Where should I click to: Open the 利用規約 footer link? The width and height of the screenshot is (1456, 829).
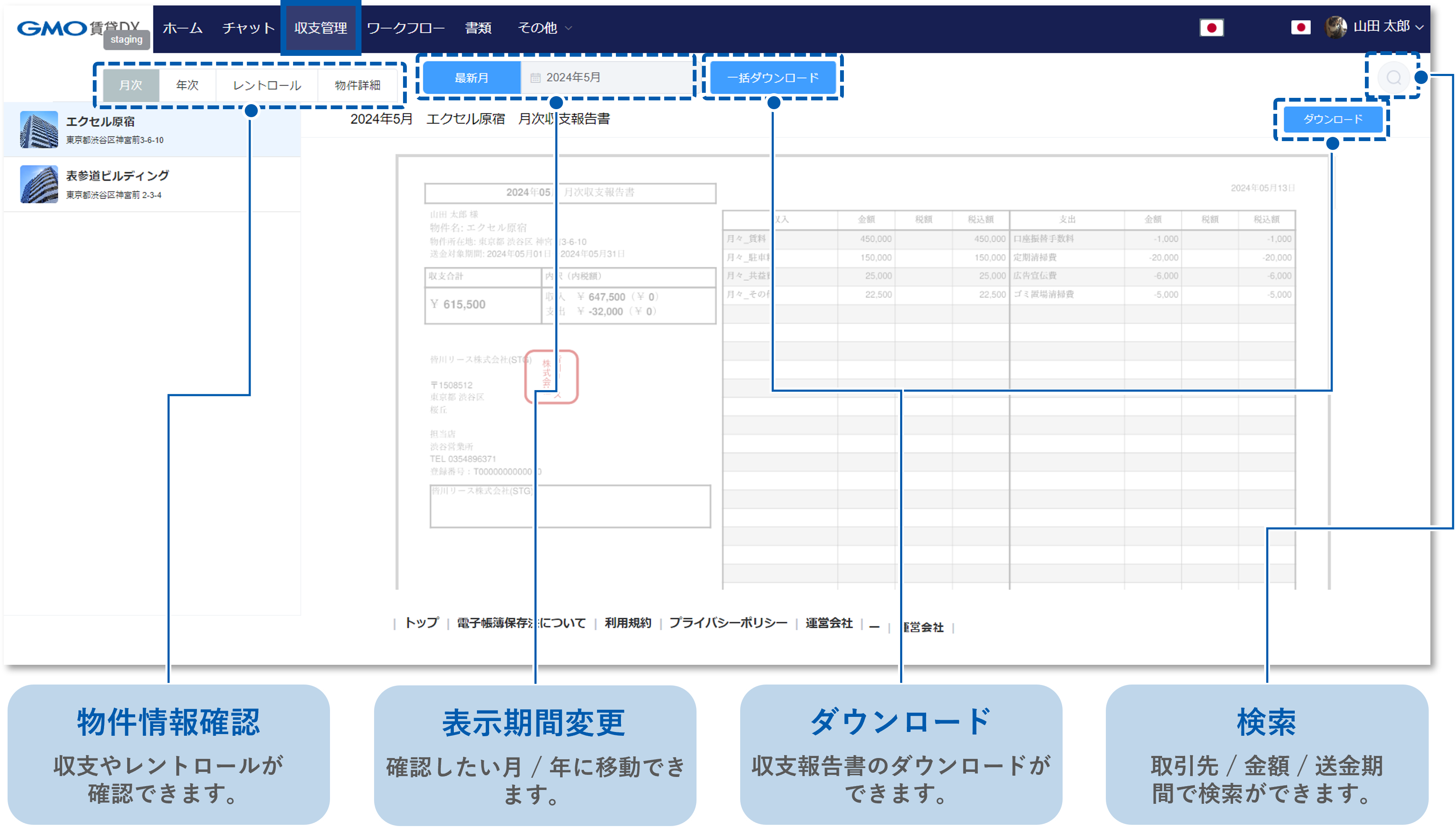[628, 623]
